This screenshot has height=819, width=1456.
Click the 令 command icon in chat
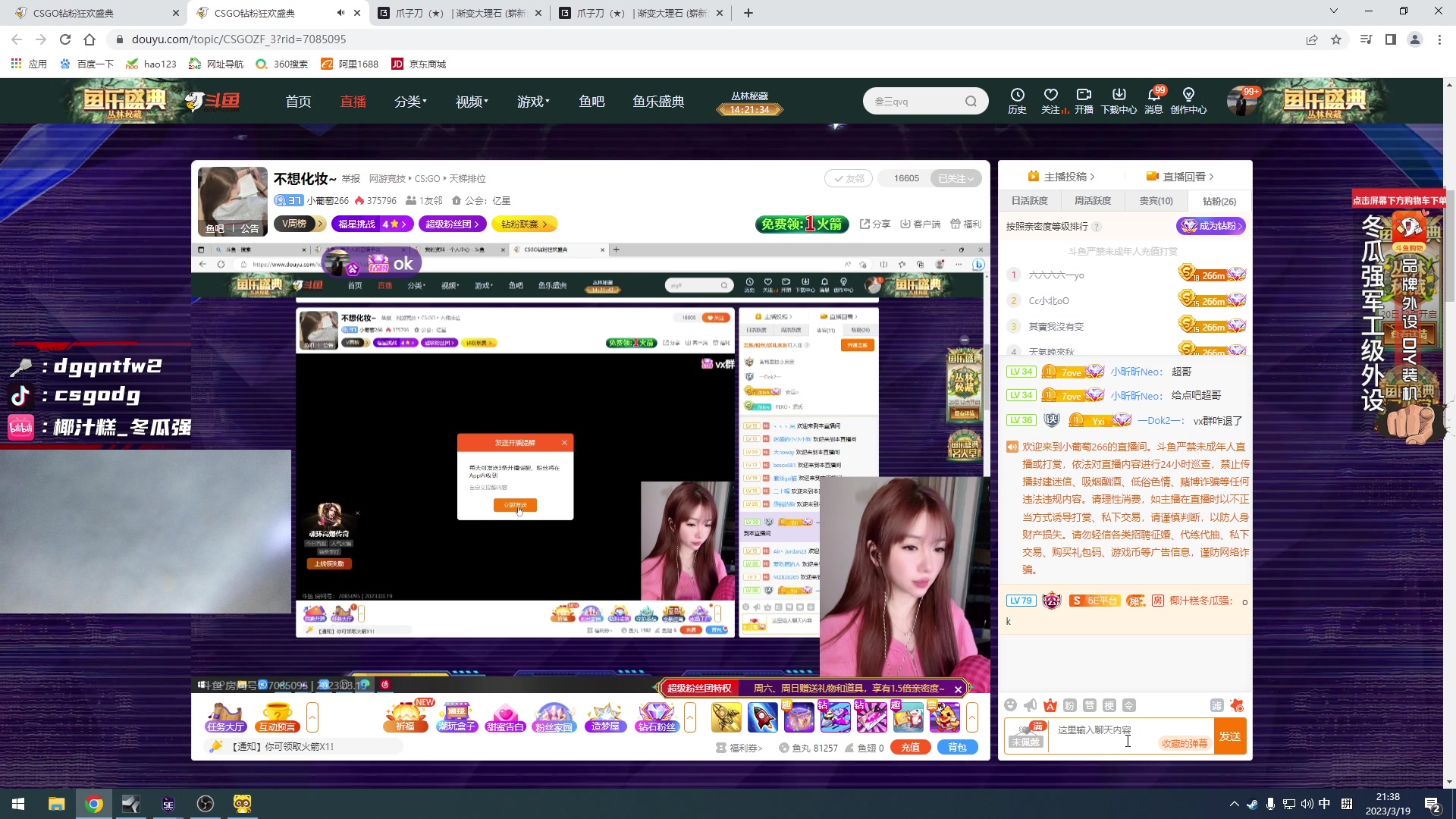coord(1128,705)
